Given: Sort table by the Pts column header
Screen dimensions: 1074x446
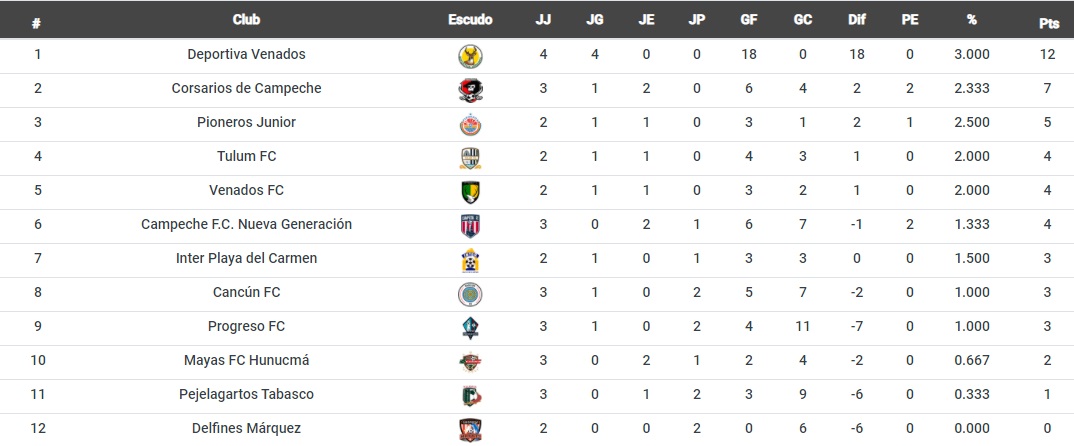Looking at the screenshot, I should click(1048, 23).
